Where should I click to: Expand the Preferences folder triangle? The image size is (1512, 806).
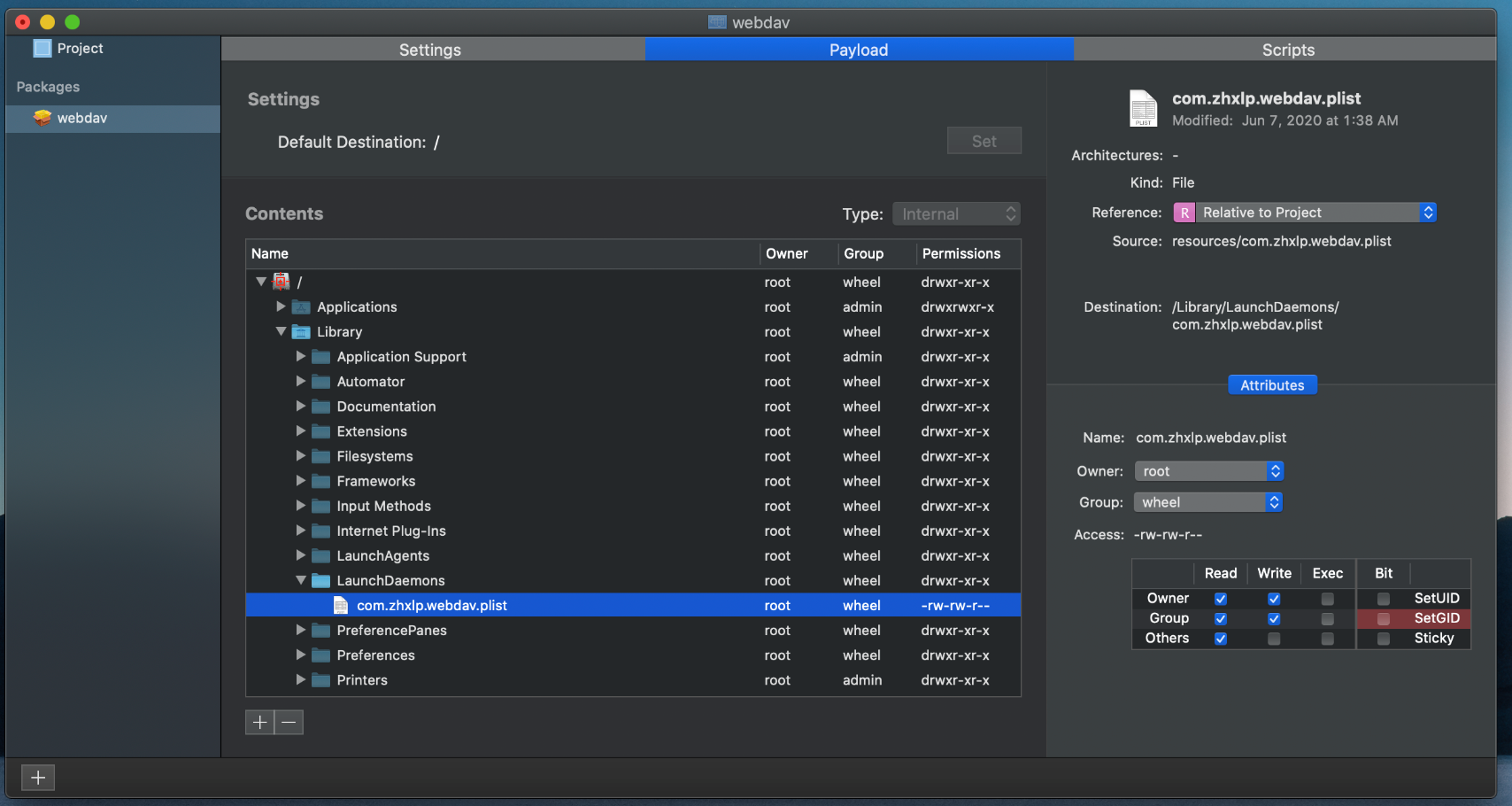pos(301,655)
